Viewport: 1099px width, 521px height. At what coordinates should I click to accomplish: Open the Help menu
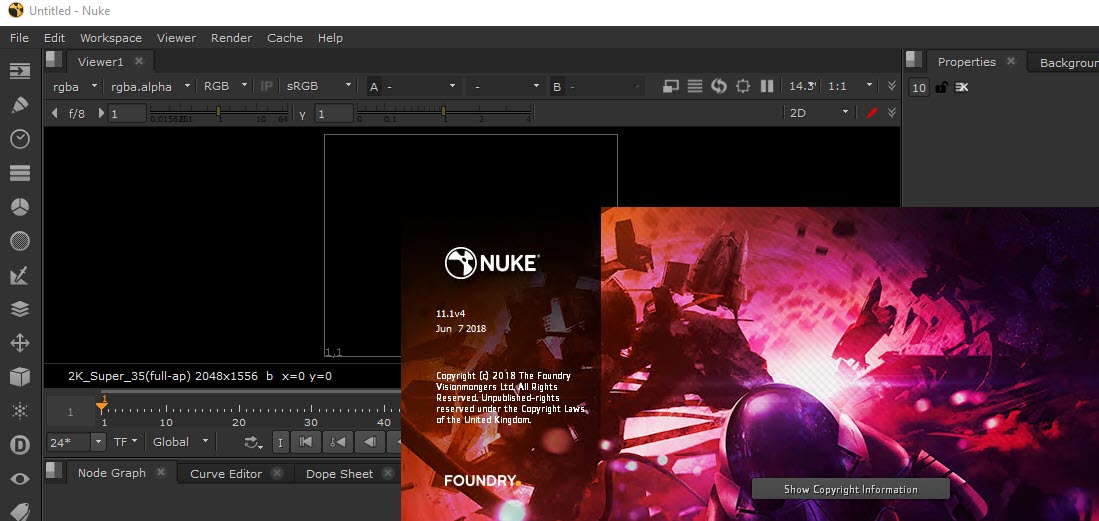pos(330,38)
